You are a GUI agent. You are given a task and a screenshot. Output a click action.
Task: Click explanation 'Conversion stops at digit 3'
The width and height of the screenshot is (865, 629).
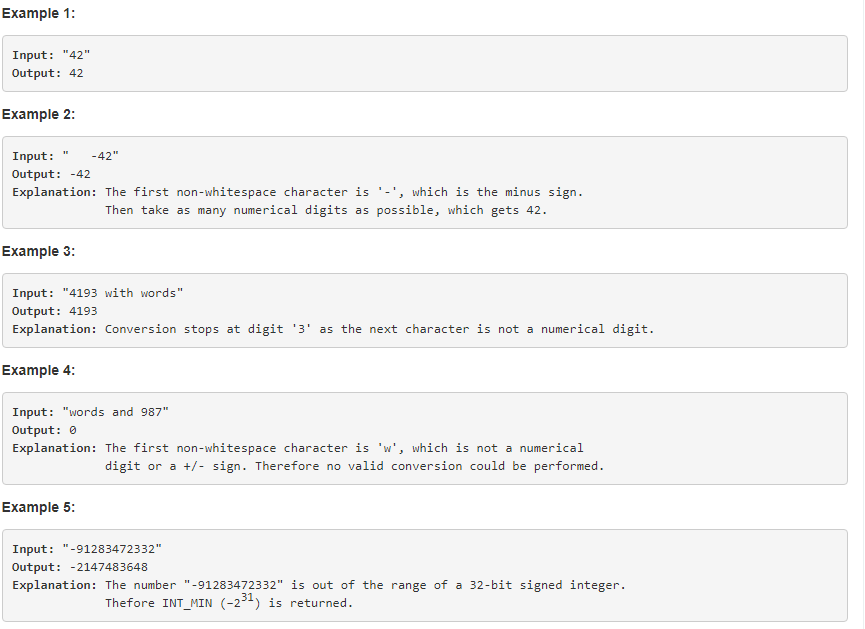point(333,329)
